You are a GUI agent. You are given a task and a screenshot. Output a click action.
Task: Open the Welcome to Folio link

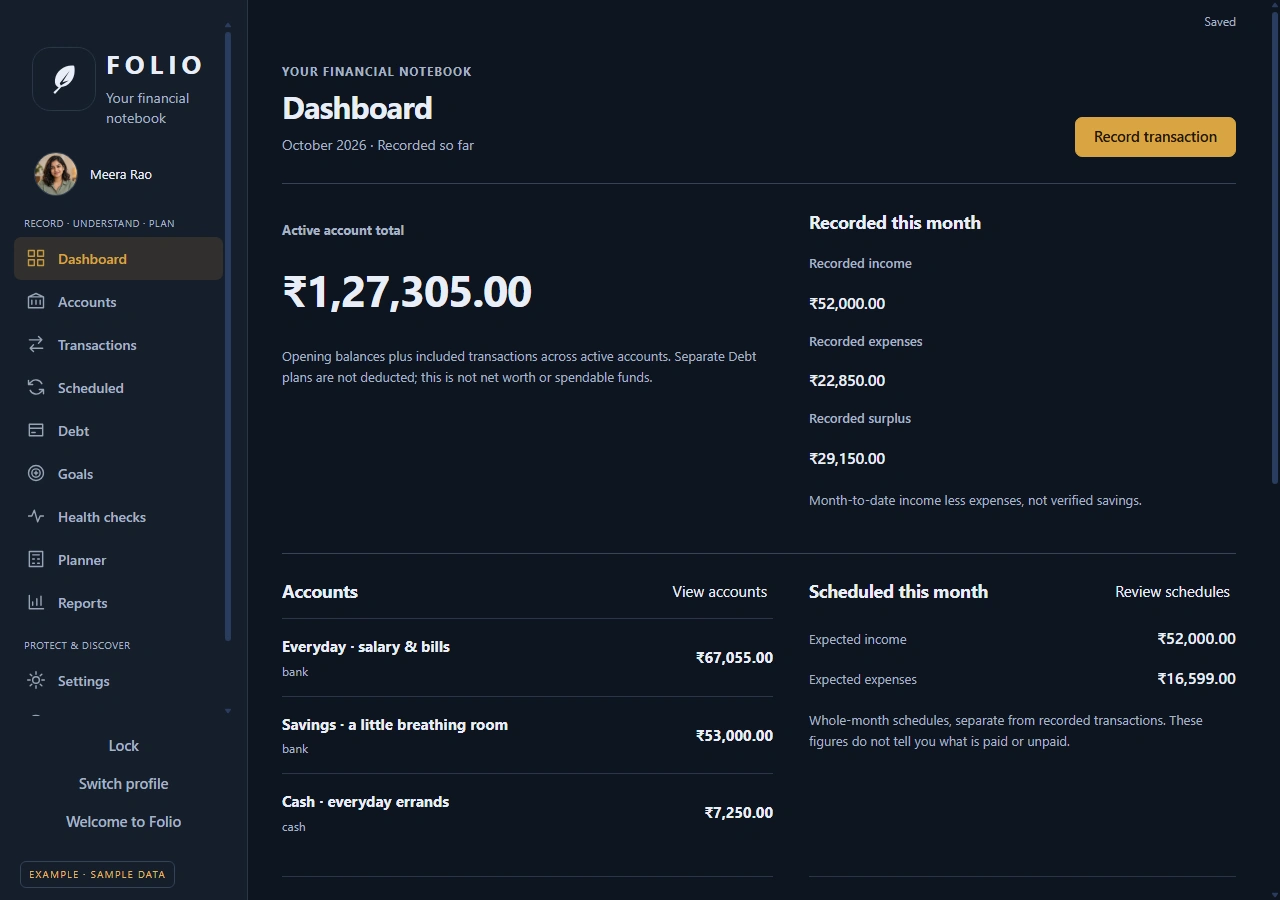click(124, 822)
